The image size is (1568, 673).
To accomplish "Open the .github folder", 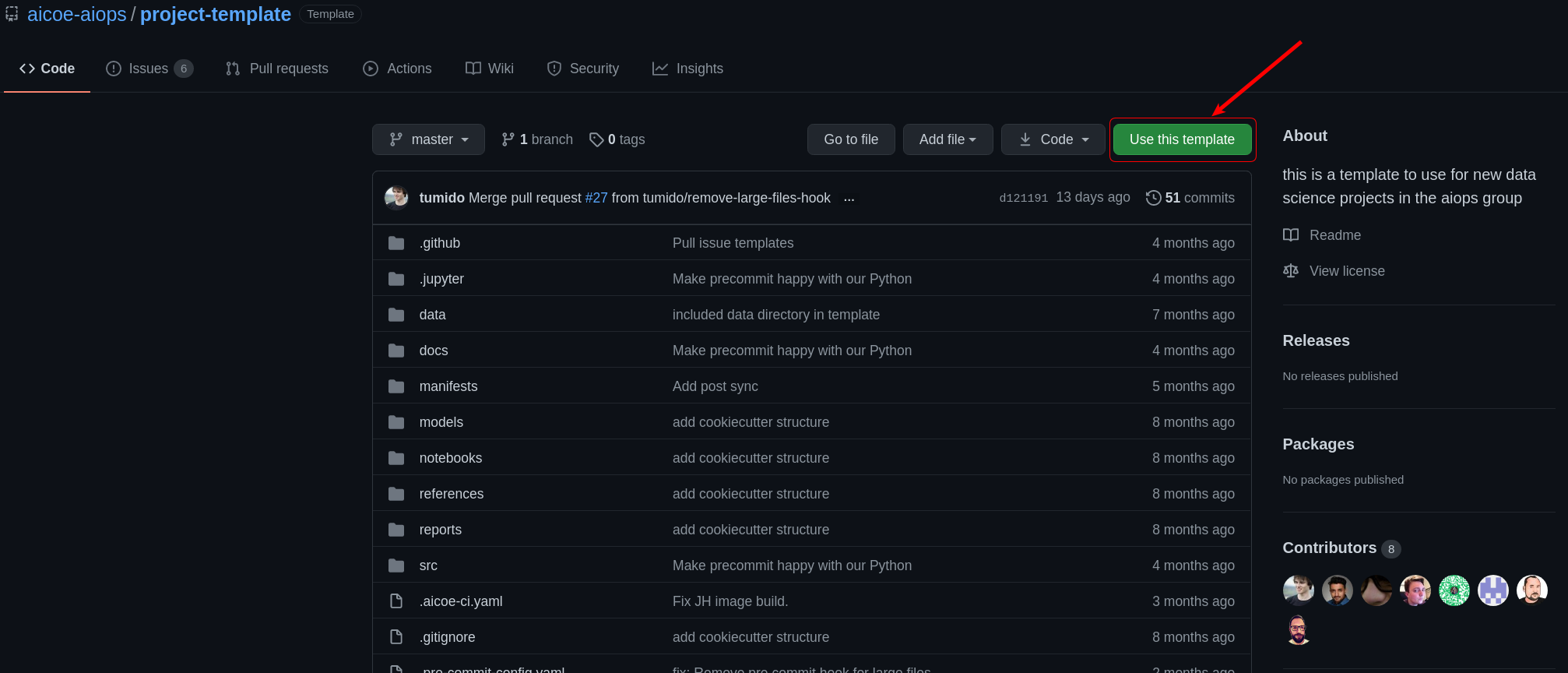I will coord(440,243).
